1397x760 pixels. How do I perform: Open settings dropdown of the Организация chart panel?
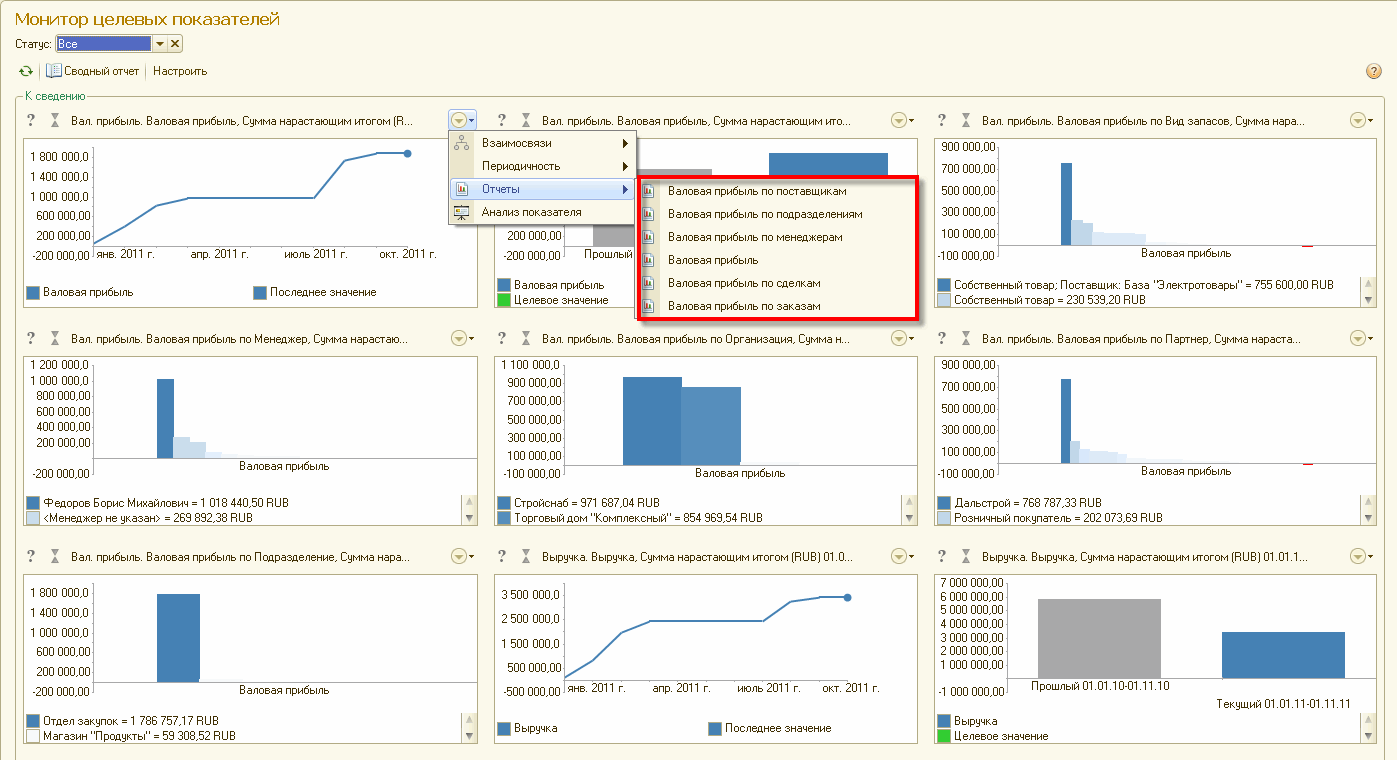[x=901, y=339]
